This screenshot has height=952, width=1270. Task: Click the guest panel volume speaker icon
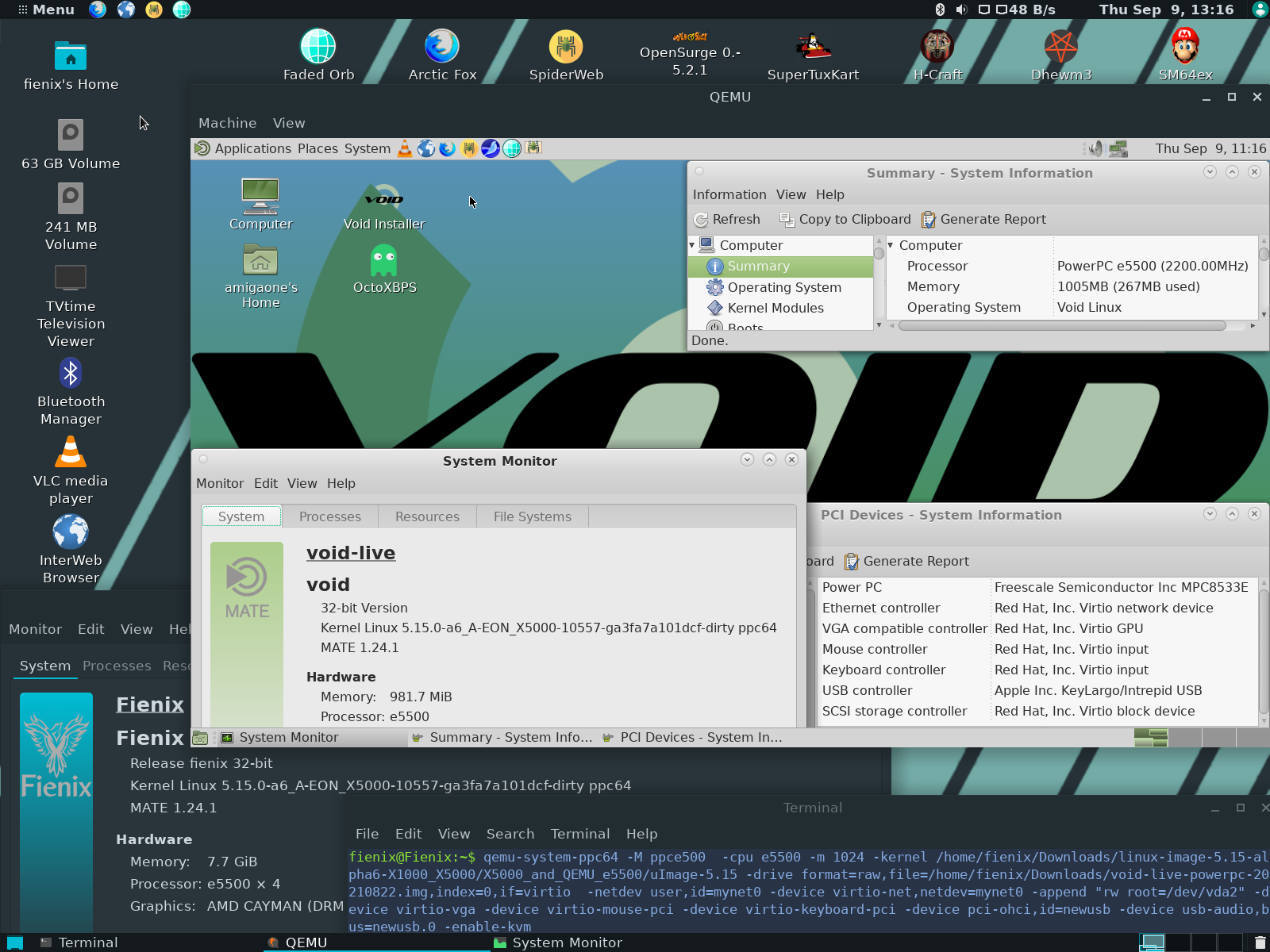pyautogui.click(x=1095, y=148)
